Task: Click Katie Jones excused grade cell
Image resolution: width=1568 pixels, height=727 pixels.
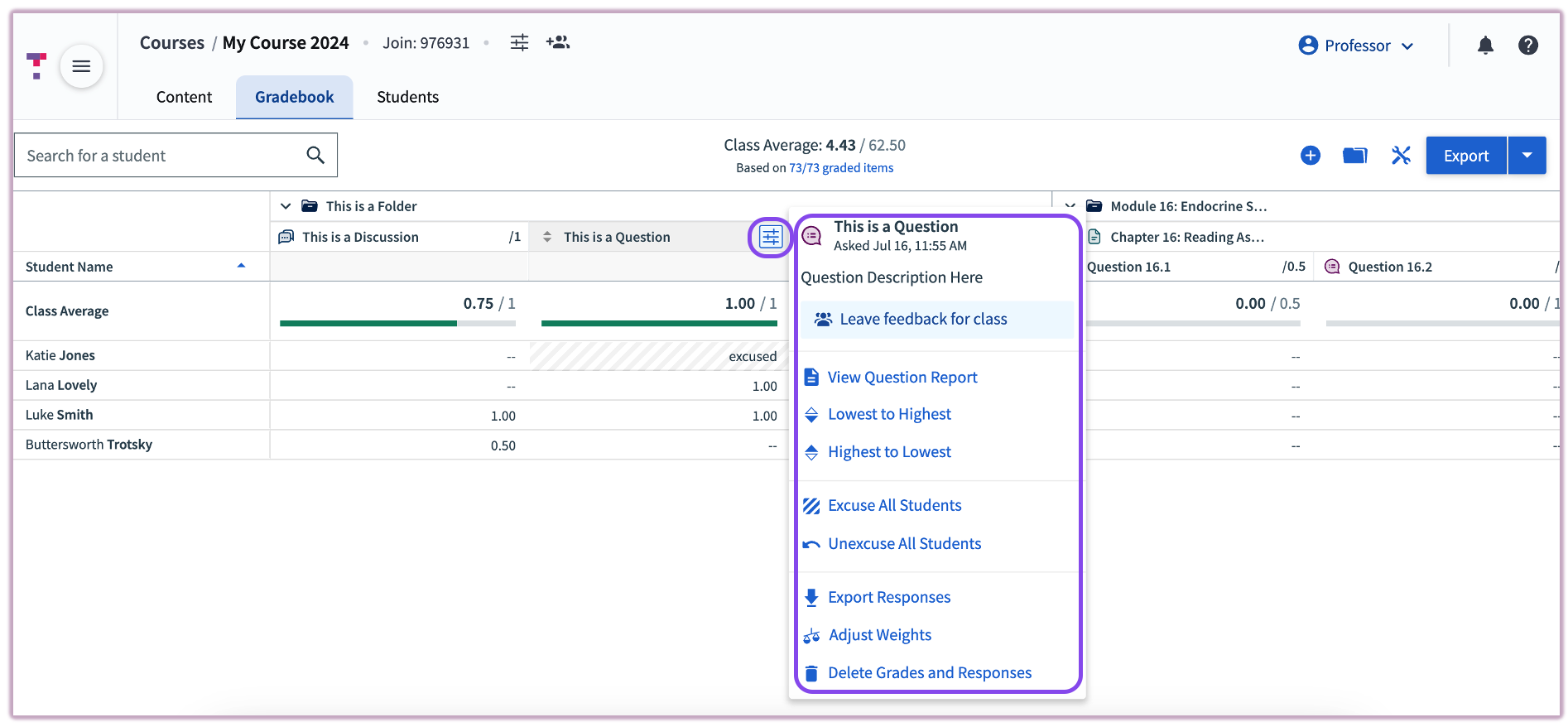Action: pyautogui.click(x=659, y=356)
